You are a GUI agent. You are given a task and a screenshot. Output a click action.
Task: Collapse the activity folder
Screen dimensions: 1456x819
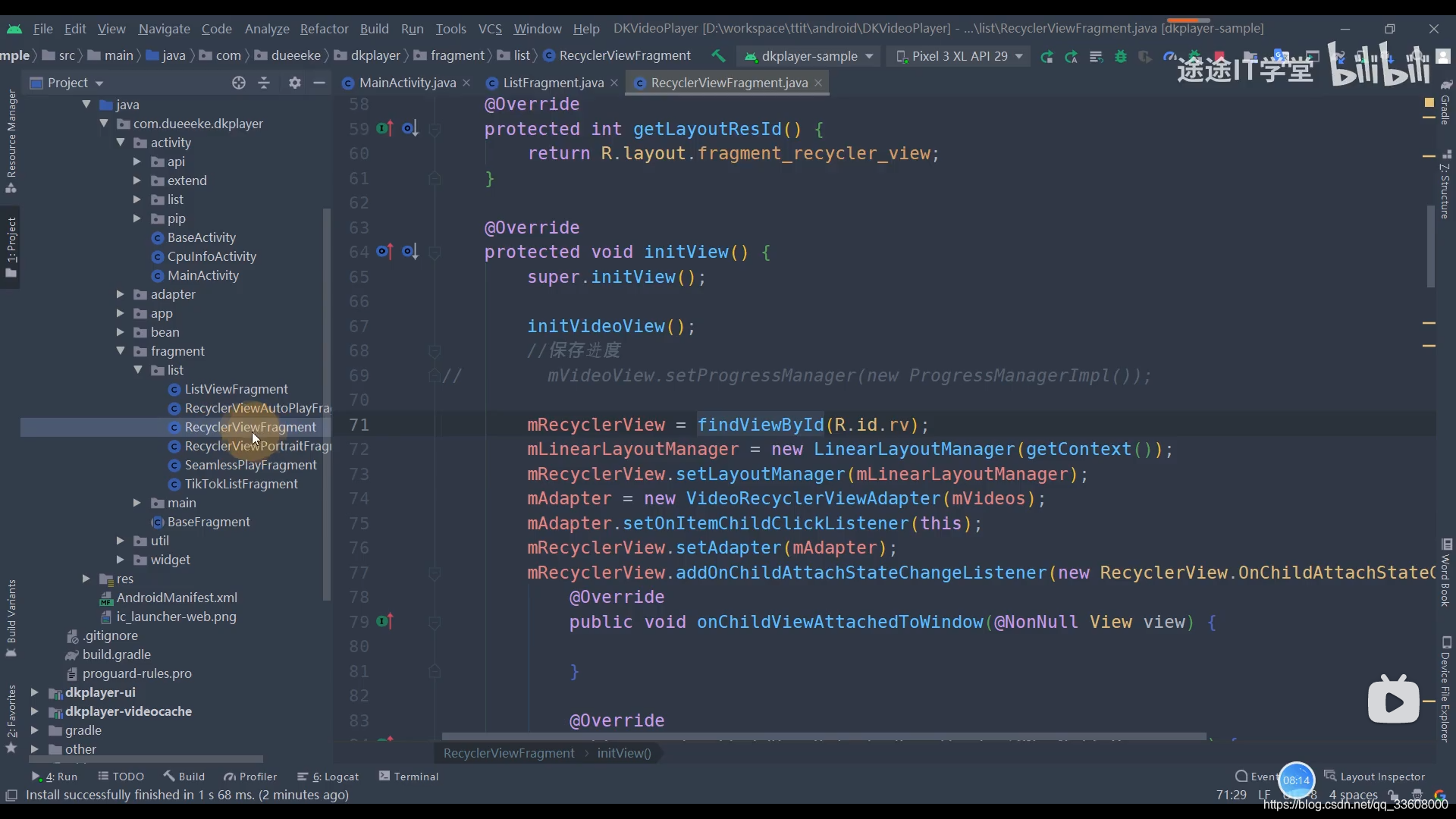(121, 142)
